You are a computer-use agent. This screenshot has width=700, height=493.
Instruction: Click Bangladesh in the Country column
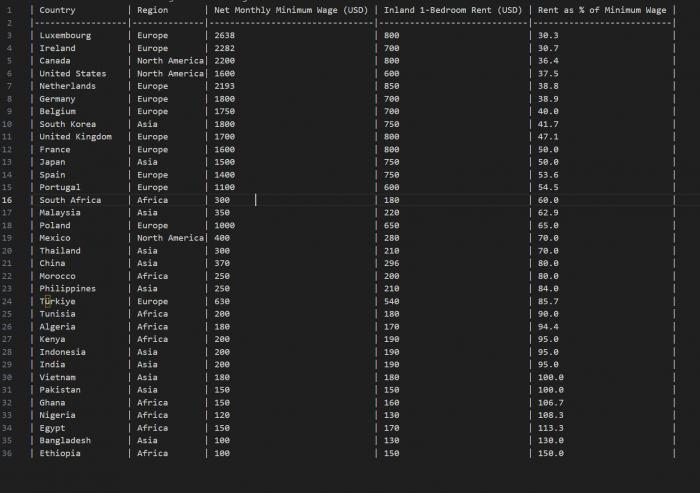coord(65,440)
